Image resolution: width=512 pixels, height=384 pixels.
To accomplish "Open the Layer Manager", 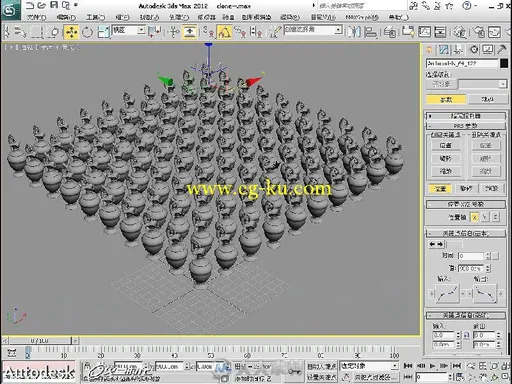I will tap(390, 32).
